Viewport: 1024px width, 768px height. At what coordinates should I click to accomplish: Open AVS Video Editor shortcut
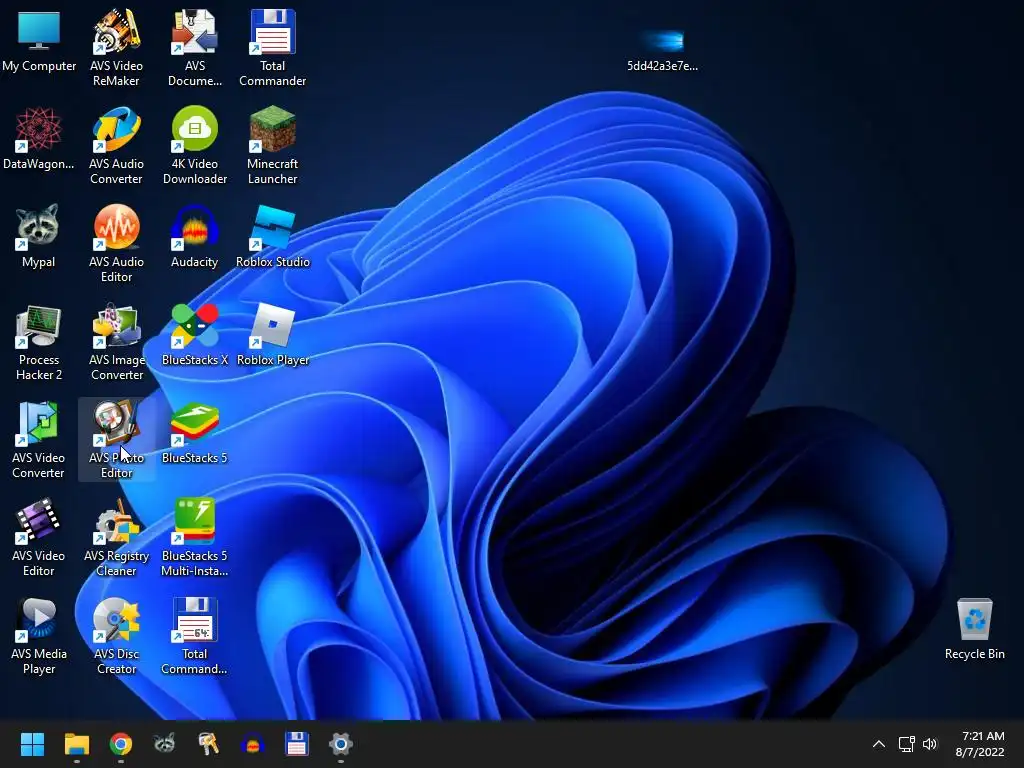(x=39, y=537)
